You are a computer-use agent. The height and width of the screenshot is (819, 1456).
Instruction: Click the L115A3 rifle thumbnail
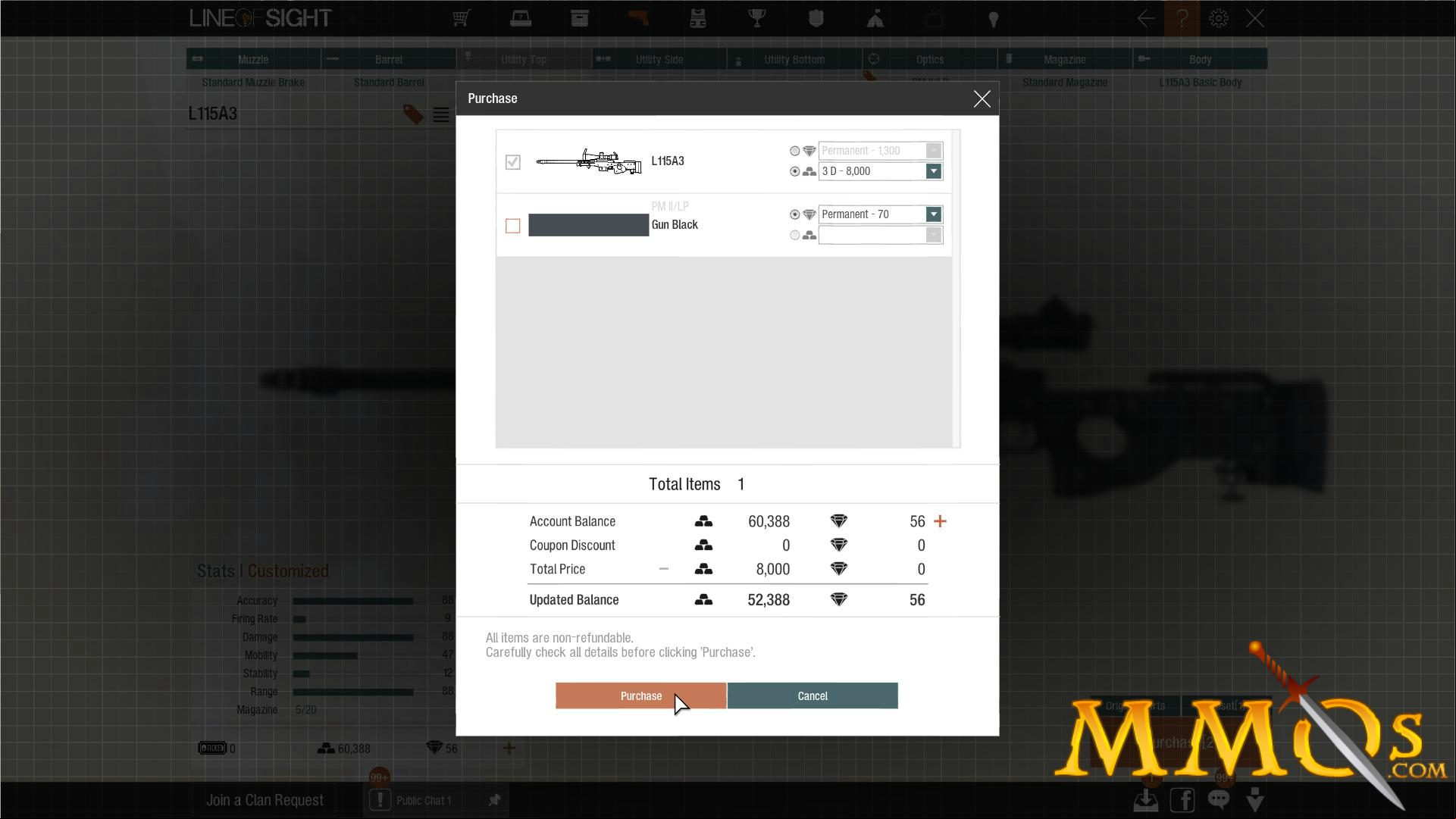(589, 161)
